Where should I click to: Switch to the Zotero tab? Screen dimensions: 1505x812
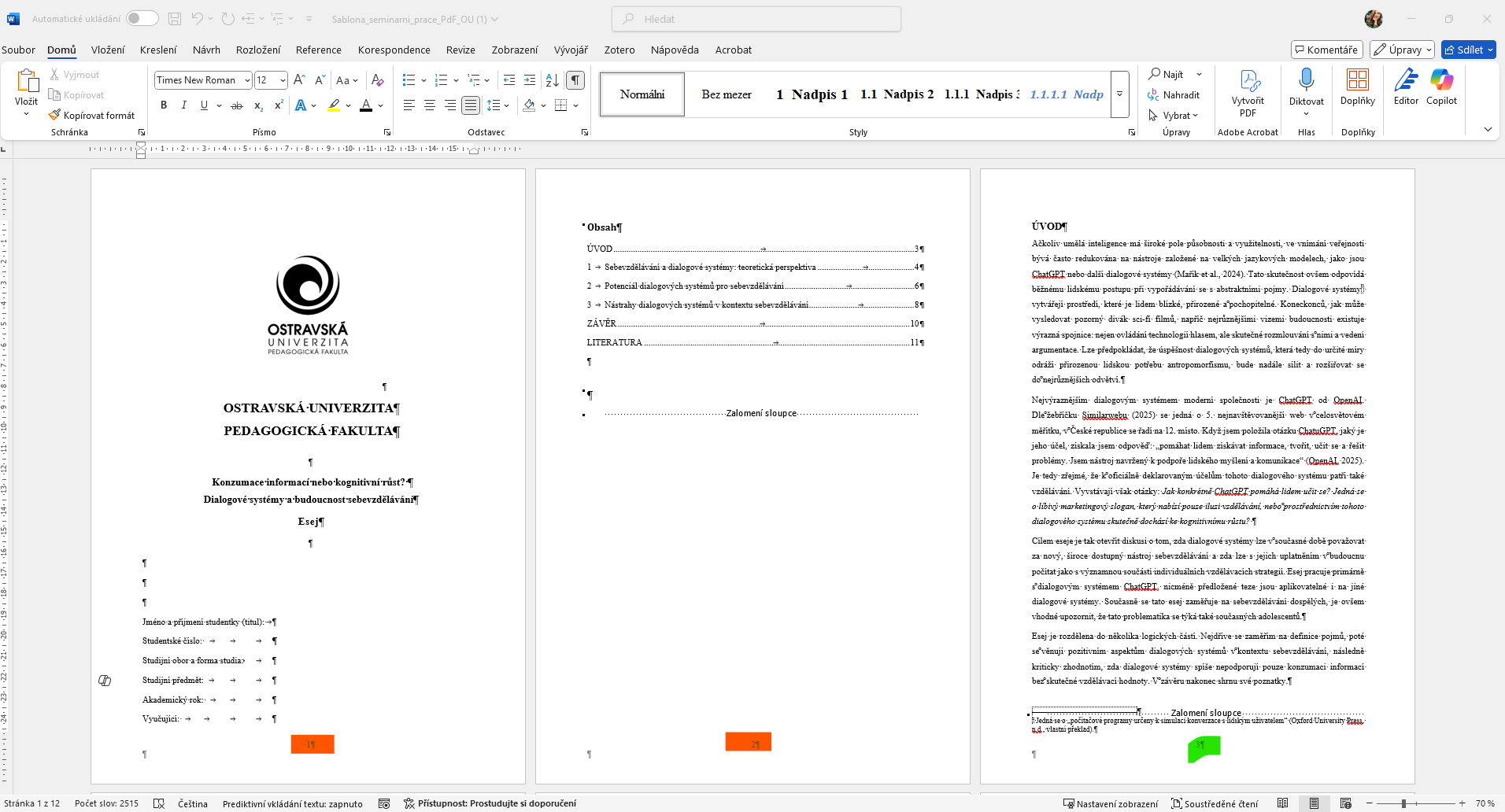619,50
